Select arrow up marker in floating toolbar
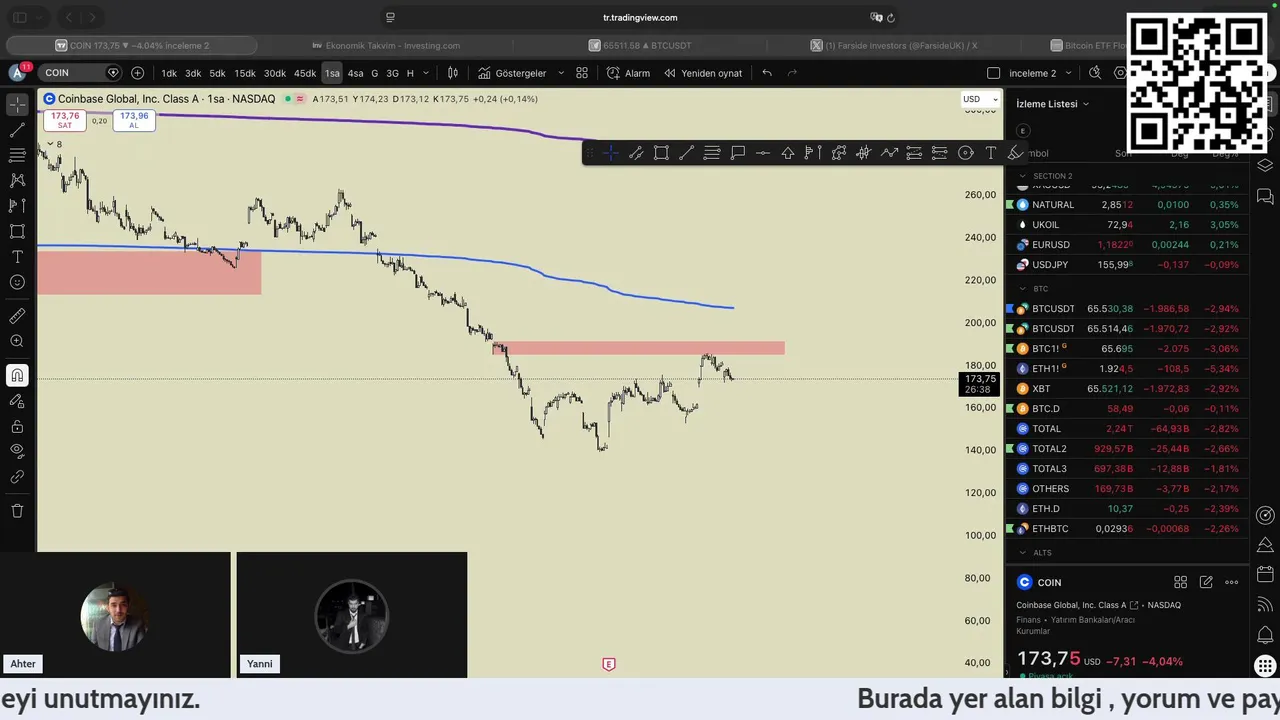 pyautogui.click(x=788, y=153)
